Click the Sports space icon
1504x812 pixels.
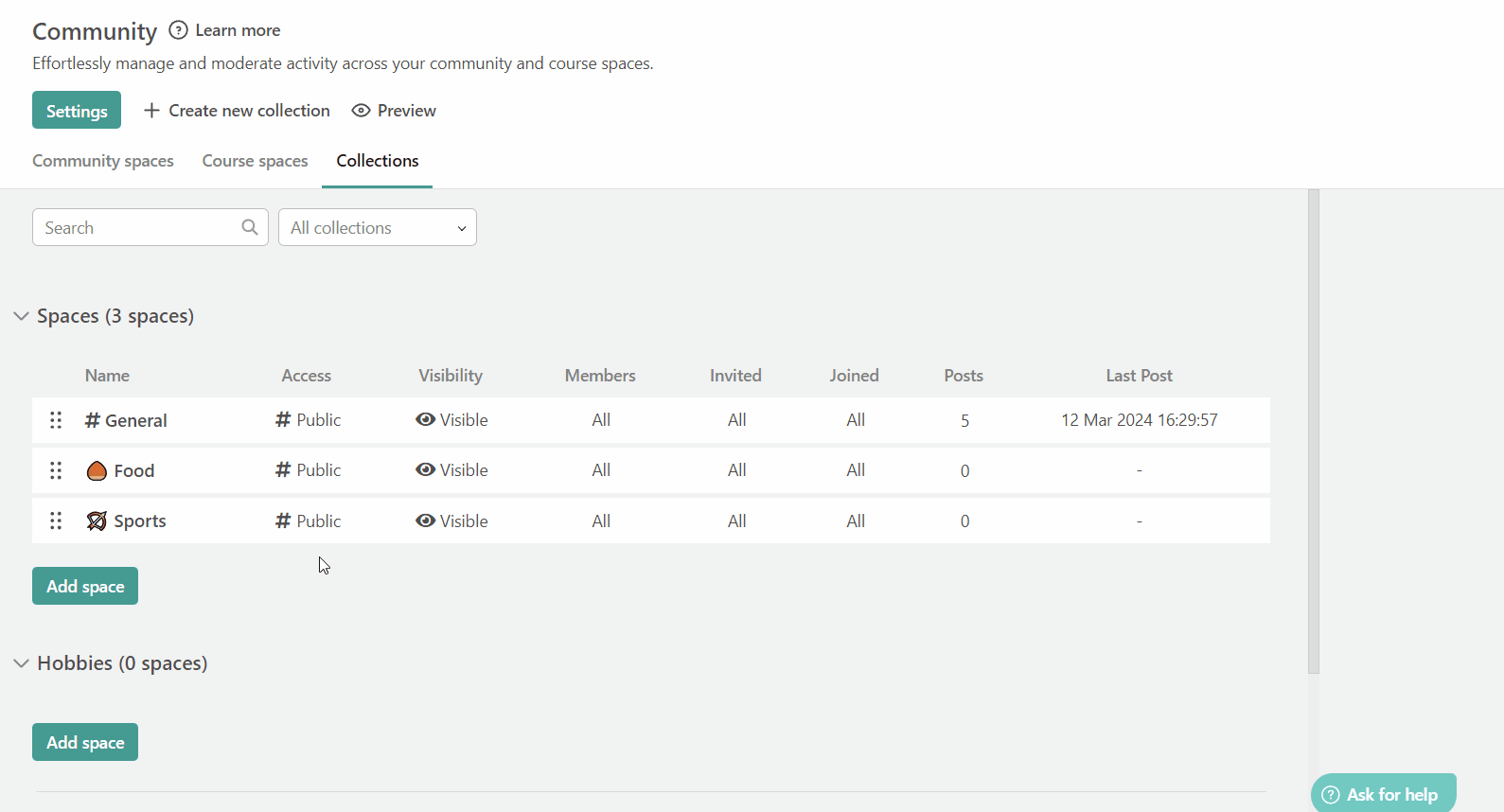97,521
